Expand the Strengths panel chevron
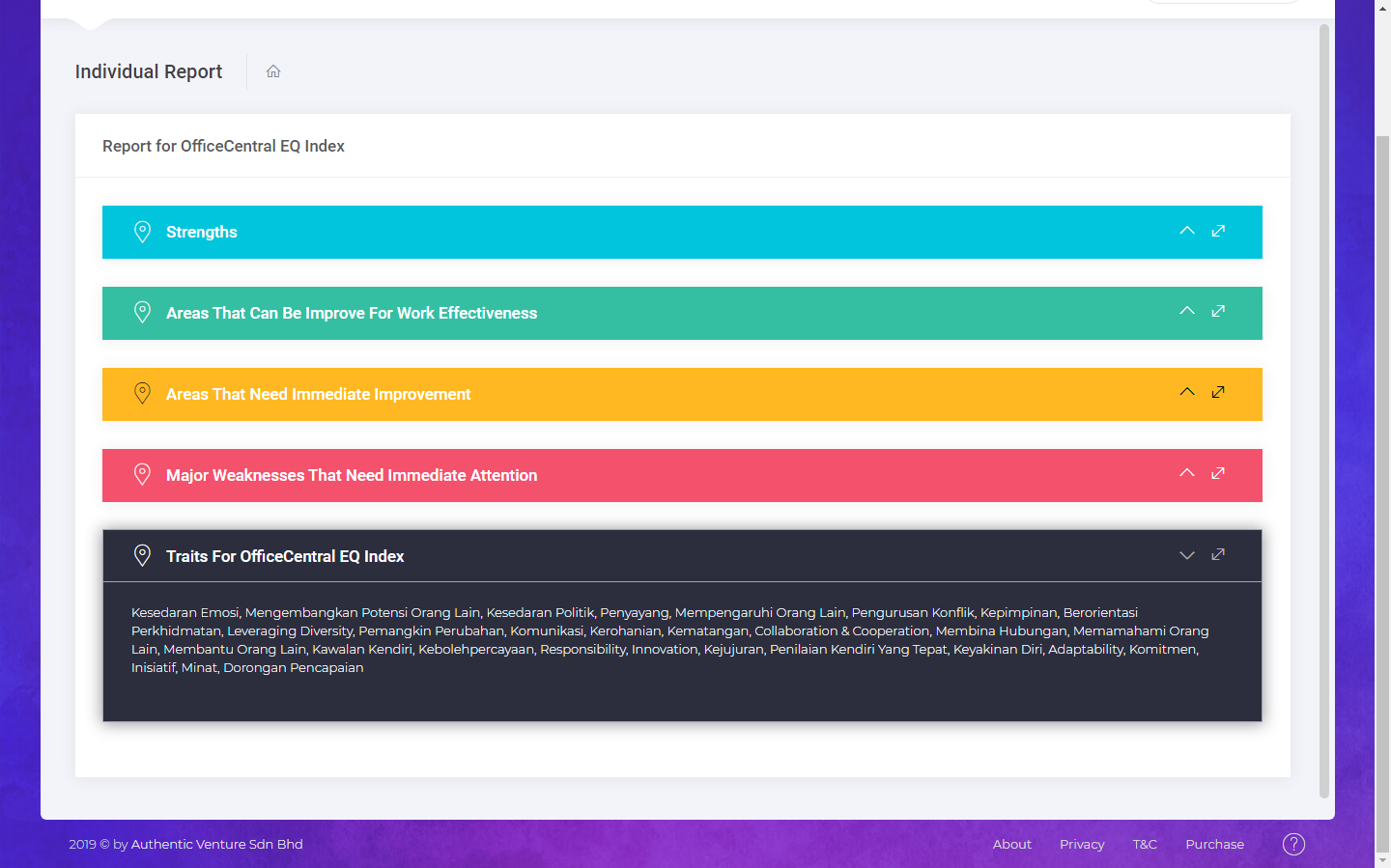Viewport: 1391px width, 868px height. [x=1187, y=231]
